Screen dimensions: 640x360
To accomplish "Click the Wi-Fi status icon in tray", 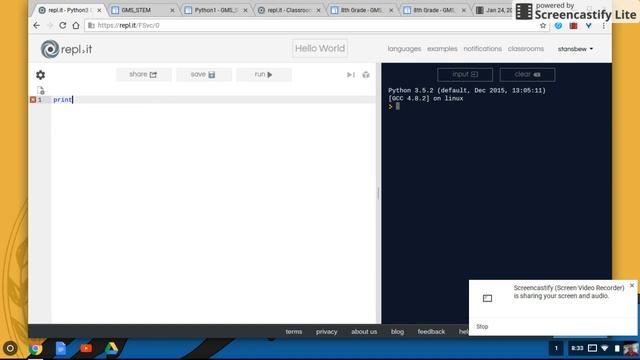I will (x=604, y=348).
